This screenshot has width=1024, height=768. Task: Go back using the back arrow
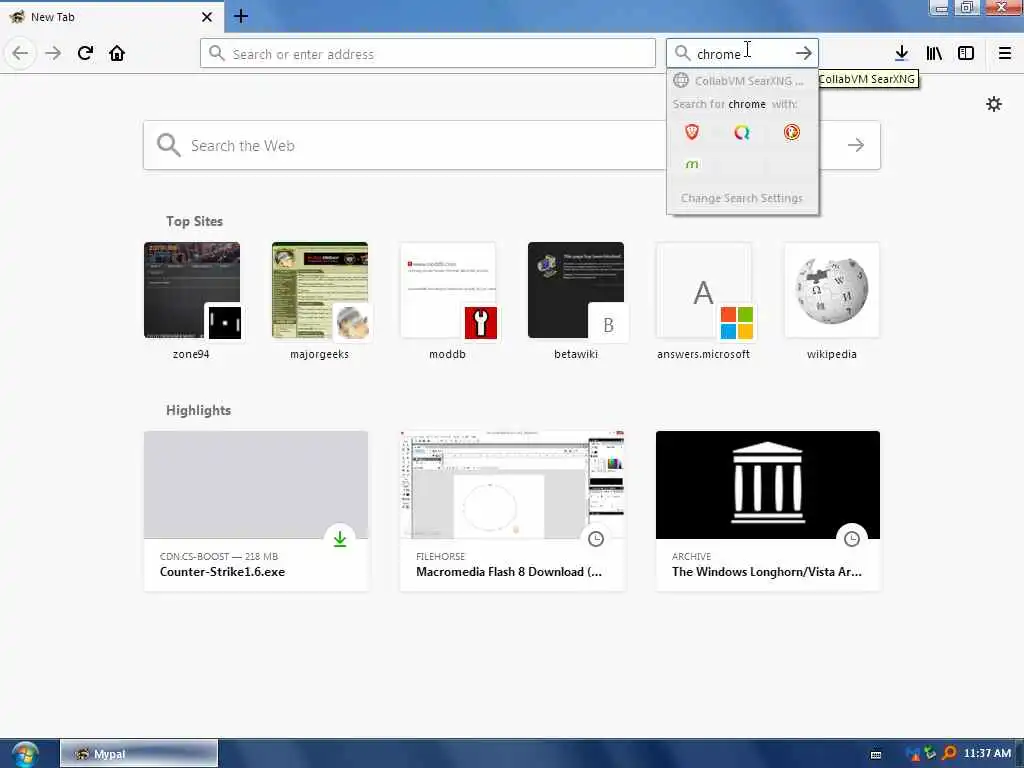20,53
